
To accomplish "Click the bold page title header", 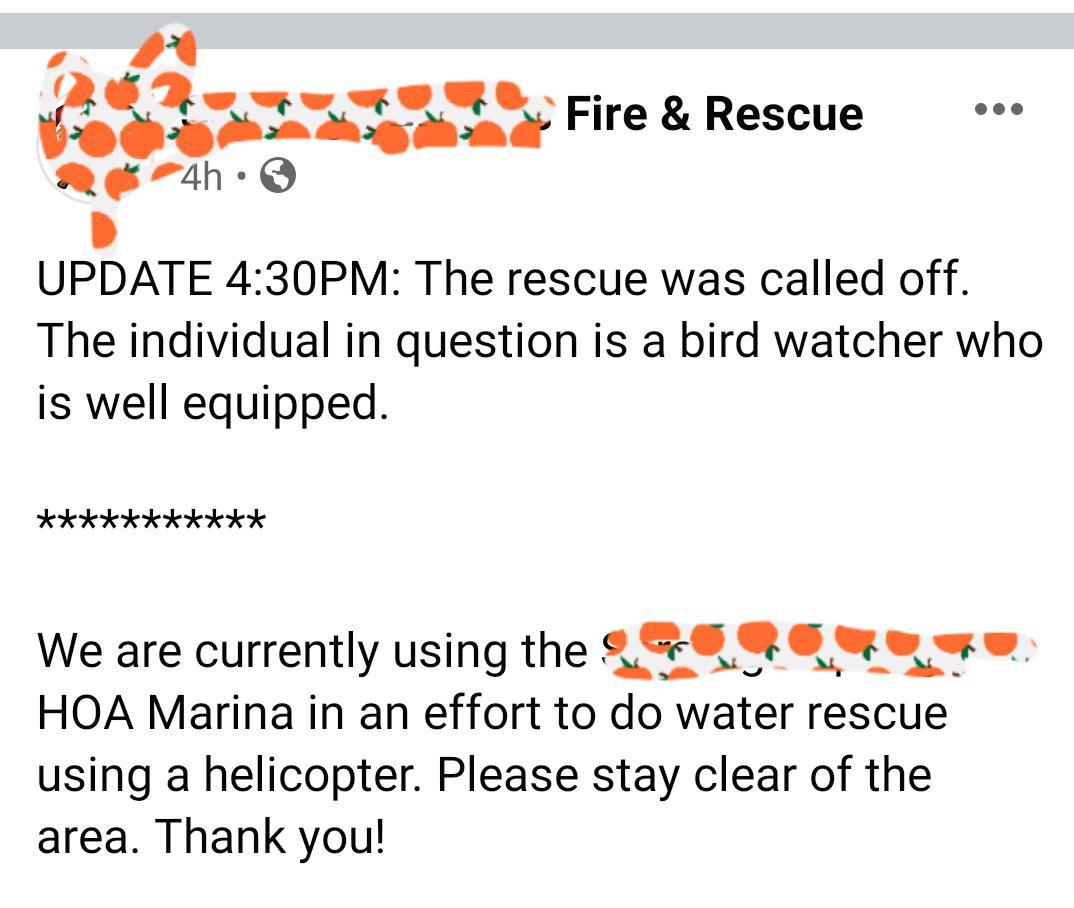I will tap(714, 113).
